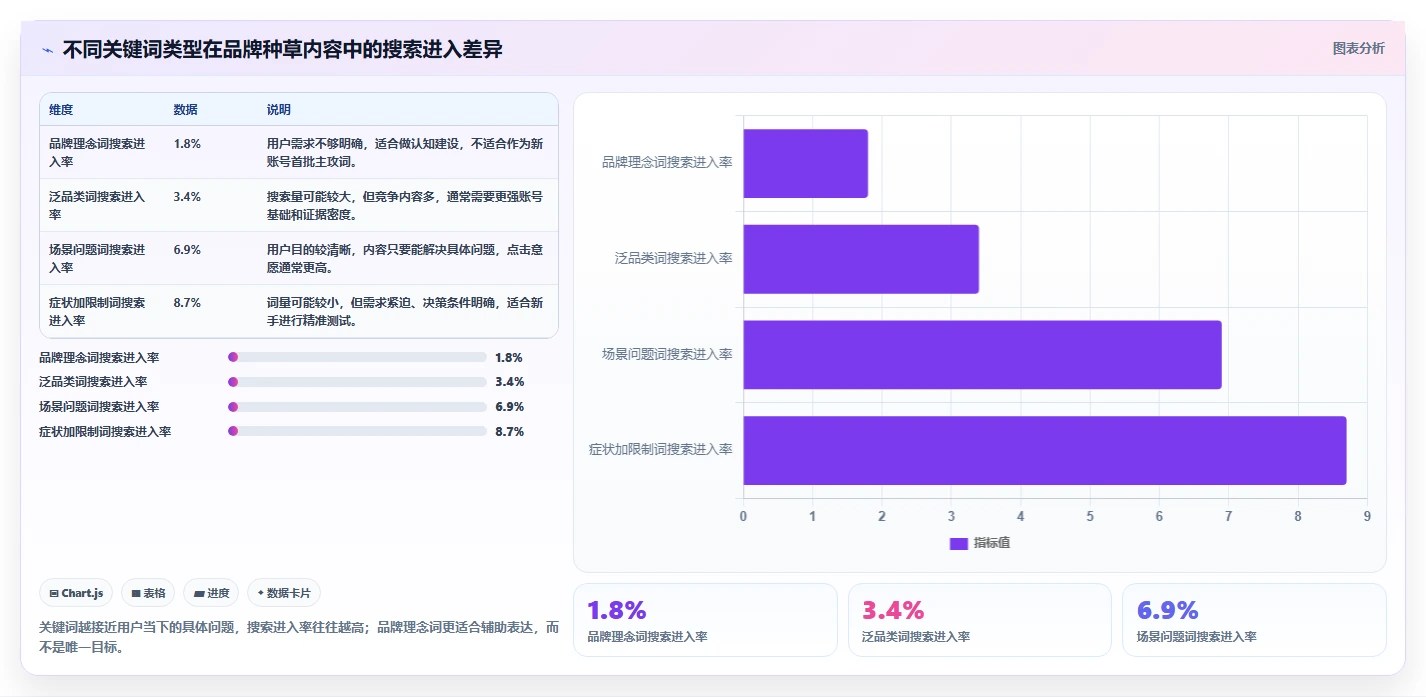The image size is (1426, 697).
Task: Click the x-axis tick label 9
Action: (1367, 516)
